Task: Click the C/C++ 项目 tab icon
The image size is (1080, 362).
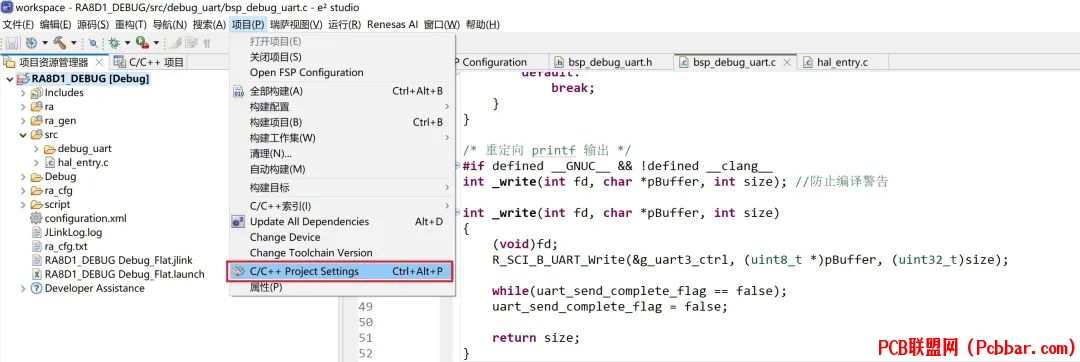Action: point(120,62)
